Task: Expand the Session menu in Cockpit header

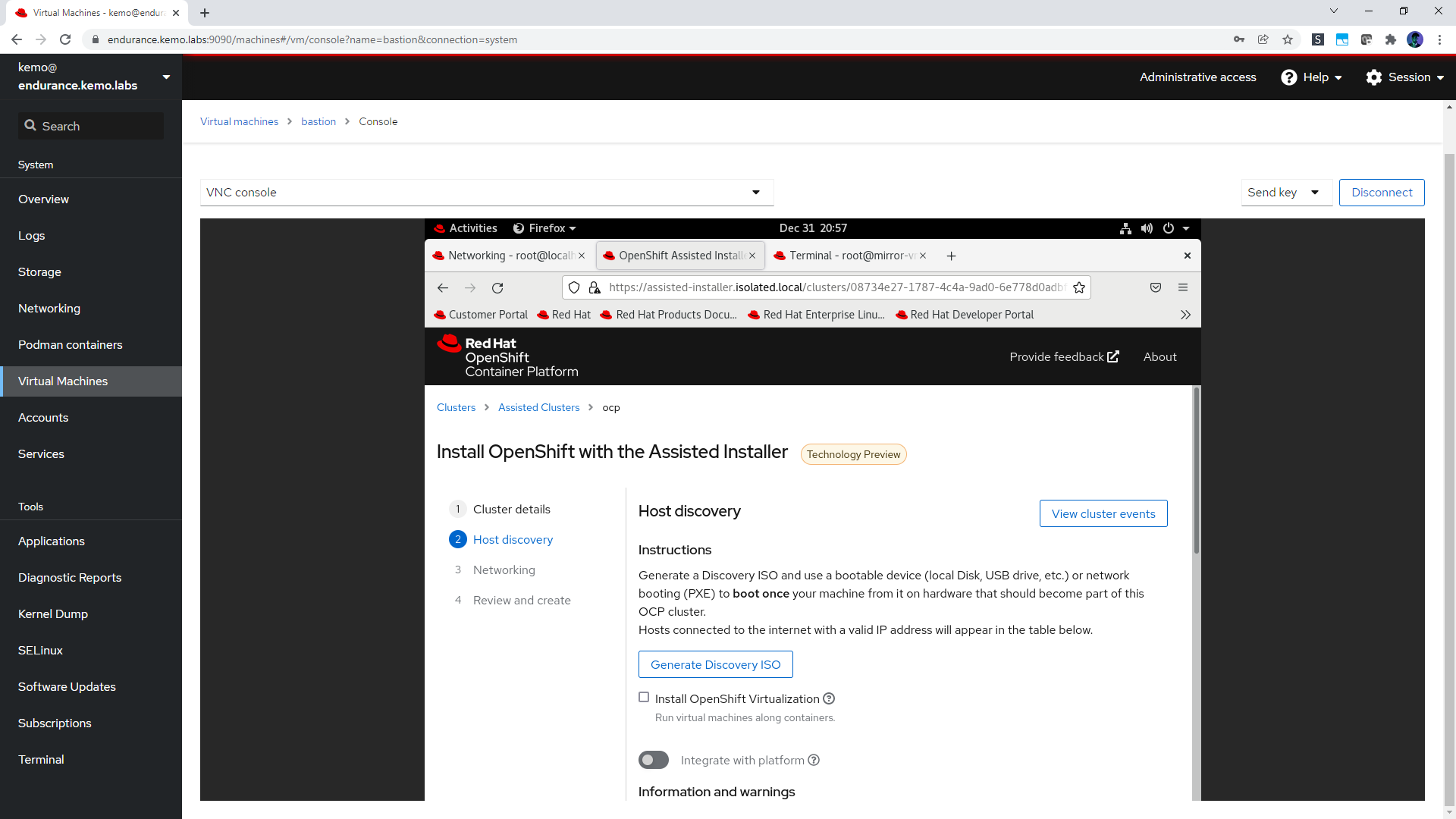Action: coord(1404,77)
